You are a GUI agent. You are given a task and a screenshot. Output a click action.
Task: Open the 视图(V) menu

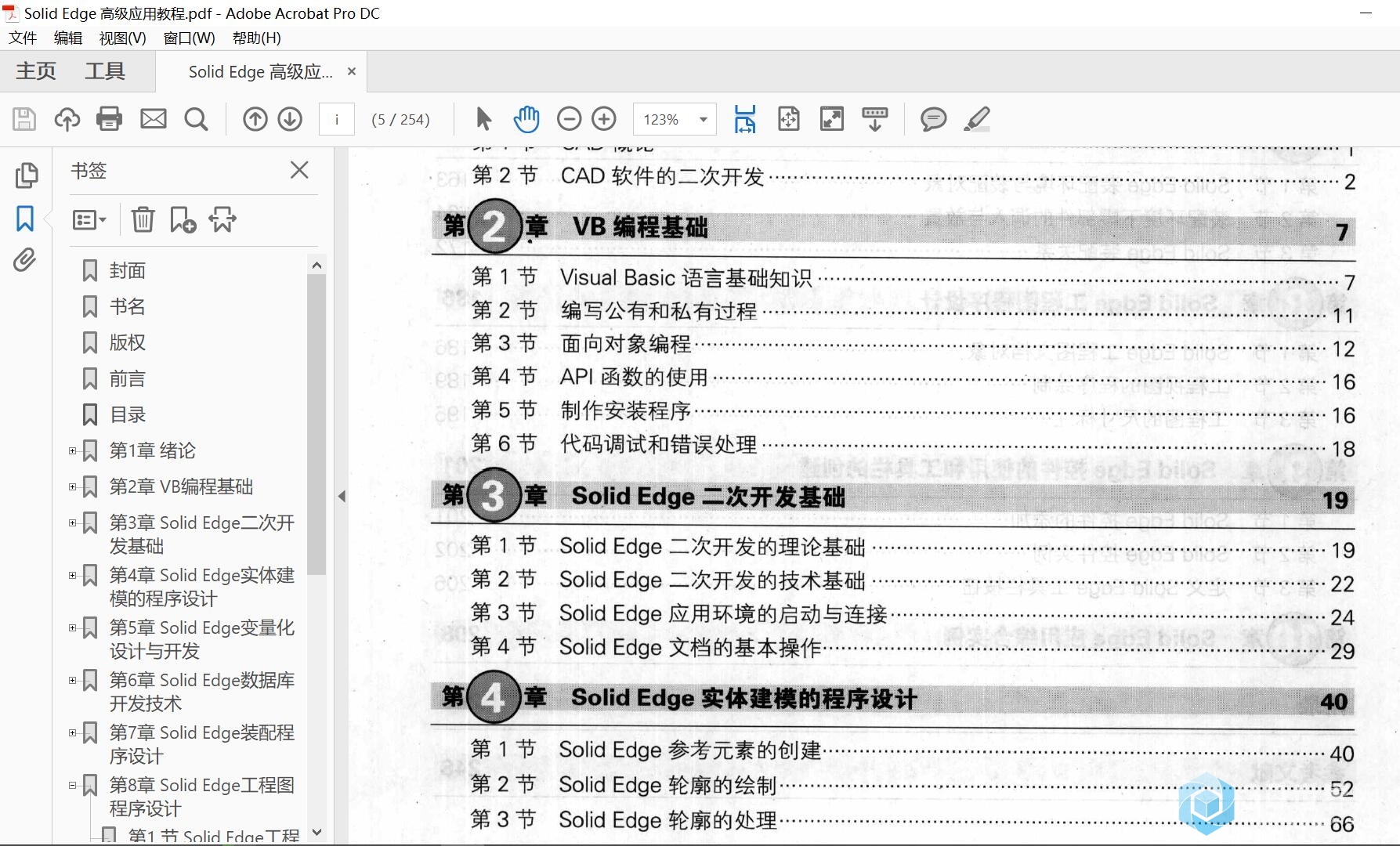pyautogui.click(x=123, y=38)
